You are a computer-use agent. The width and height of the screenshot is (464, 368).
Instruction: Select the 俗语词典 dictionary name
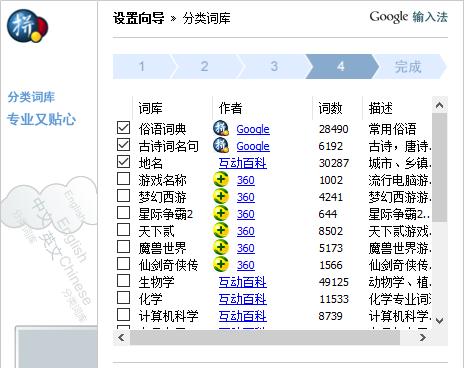[162, 129]
